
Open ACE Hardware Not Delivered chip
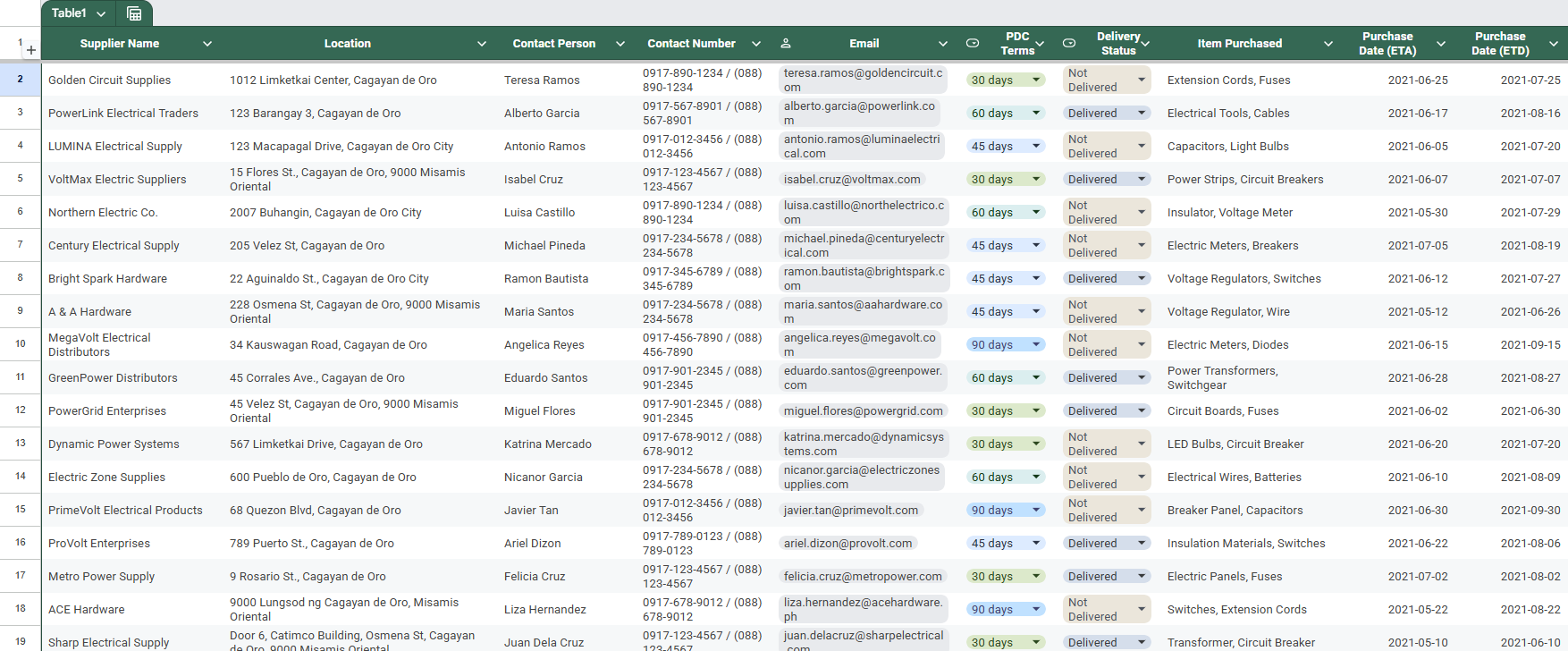[x=1107, y=609]
